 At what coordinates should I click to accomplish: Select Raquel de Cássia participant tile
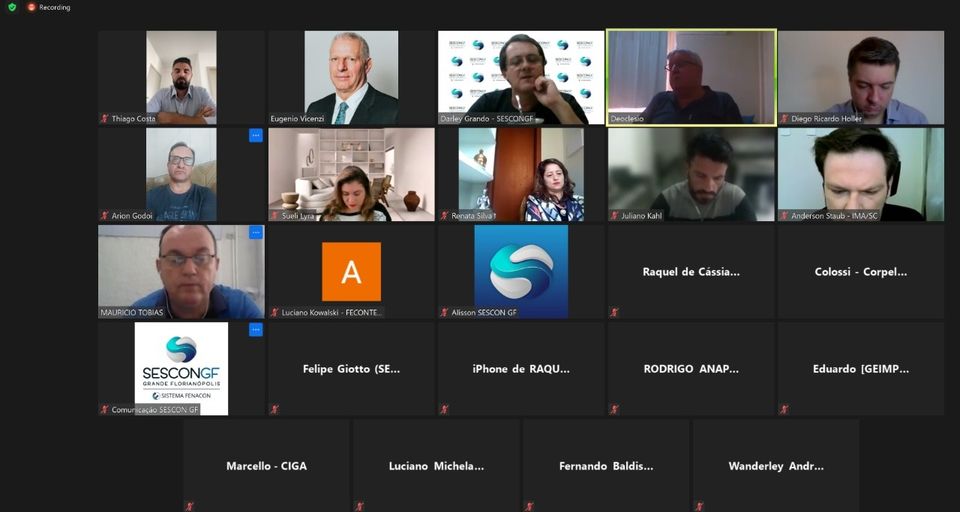click(x=691, y=272)
